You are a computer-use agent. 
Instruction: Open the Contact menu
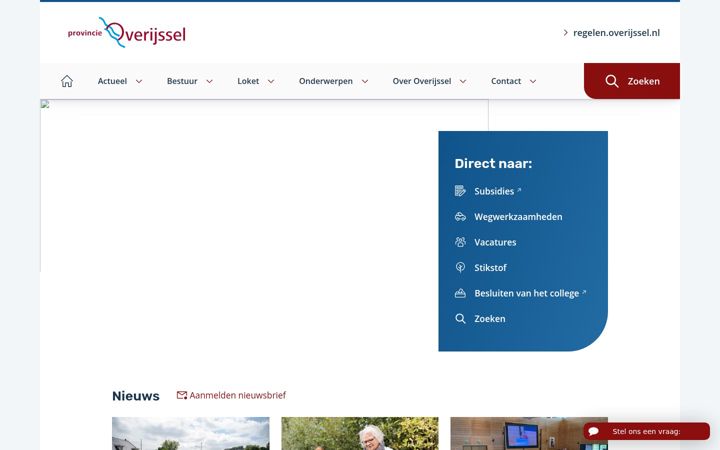pyautogui.click(x=506, y=81)
